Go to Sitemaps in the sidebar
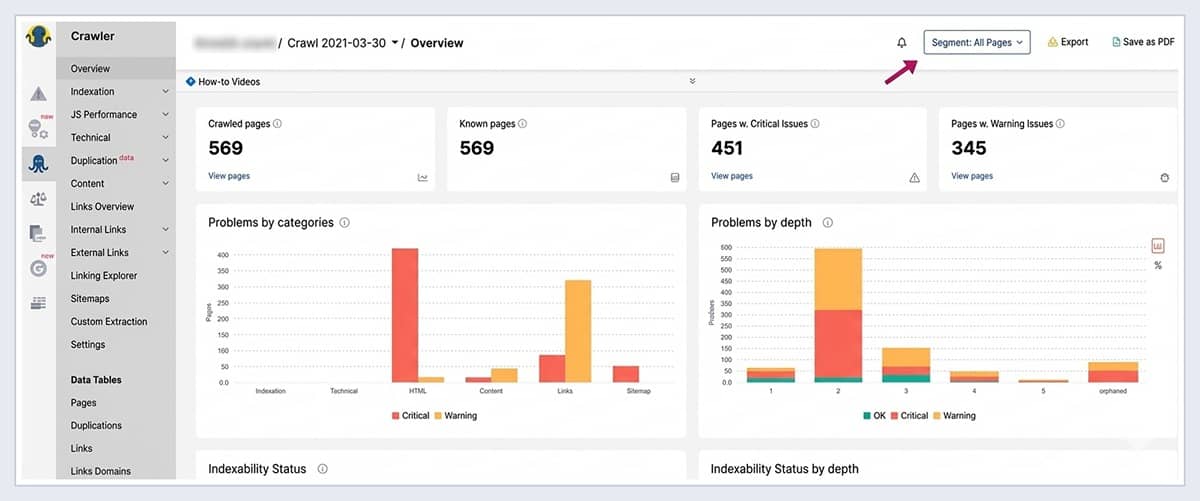Image resolution: width=1200 pixels, height=501 pixels. (x=90, y=299)
